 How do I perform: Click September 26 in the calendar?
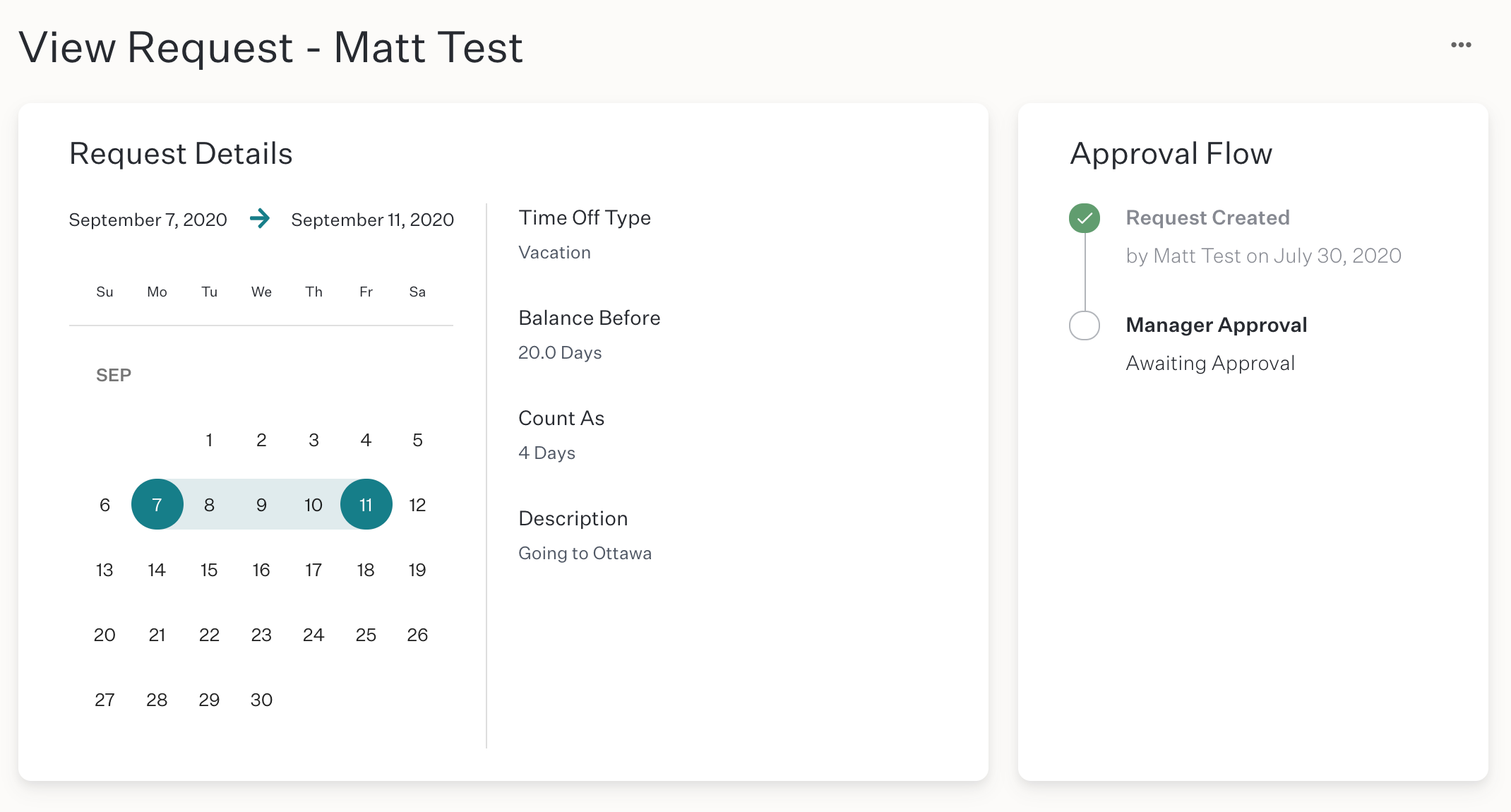click(x=417, y=635)
